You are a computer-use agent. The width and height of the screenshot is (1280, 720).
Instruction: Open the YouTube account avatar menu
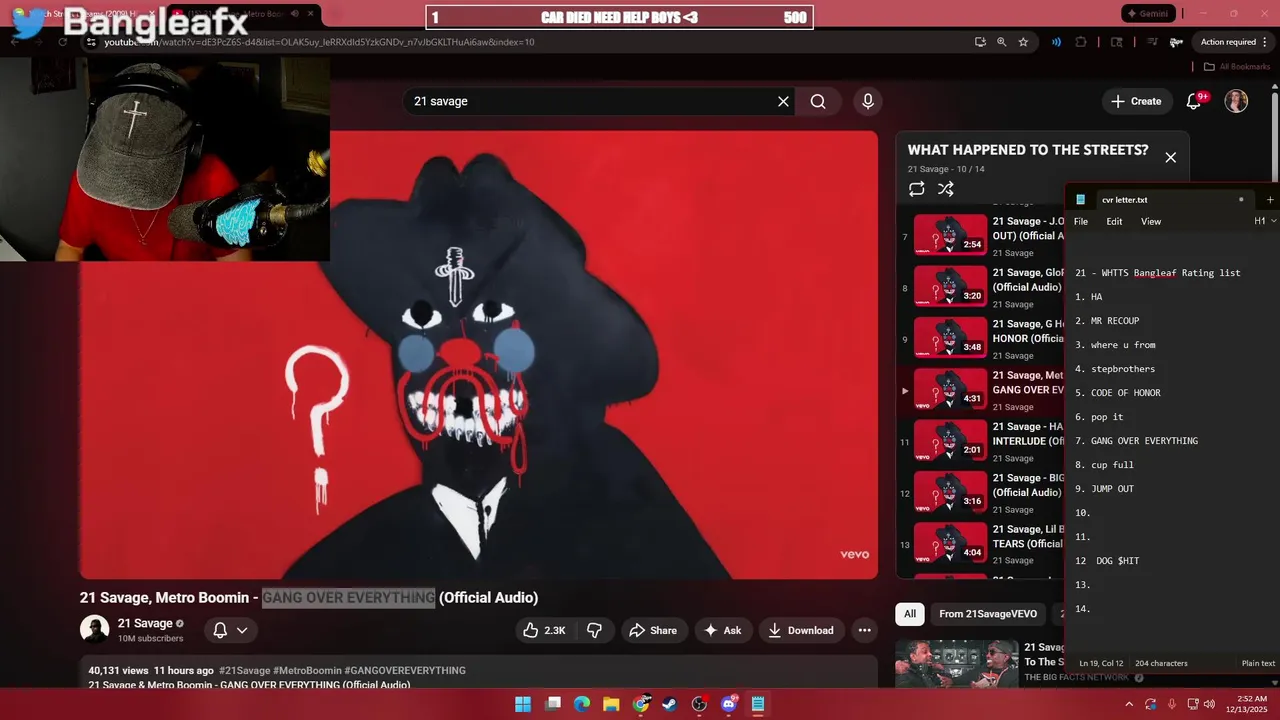pyautogui.click(x=1236, y=101)
